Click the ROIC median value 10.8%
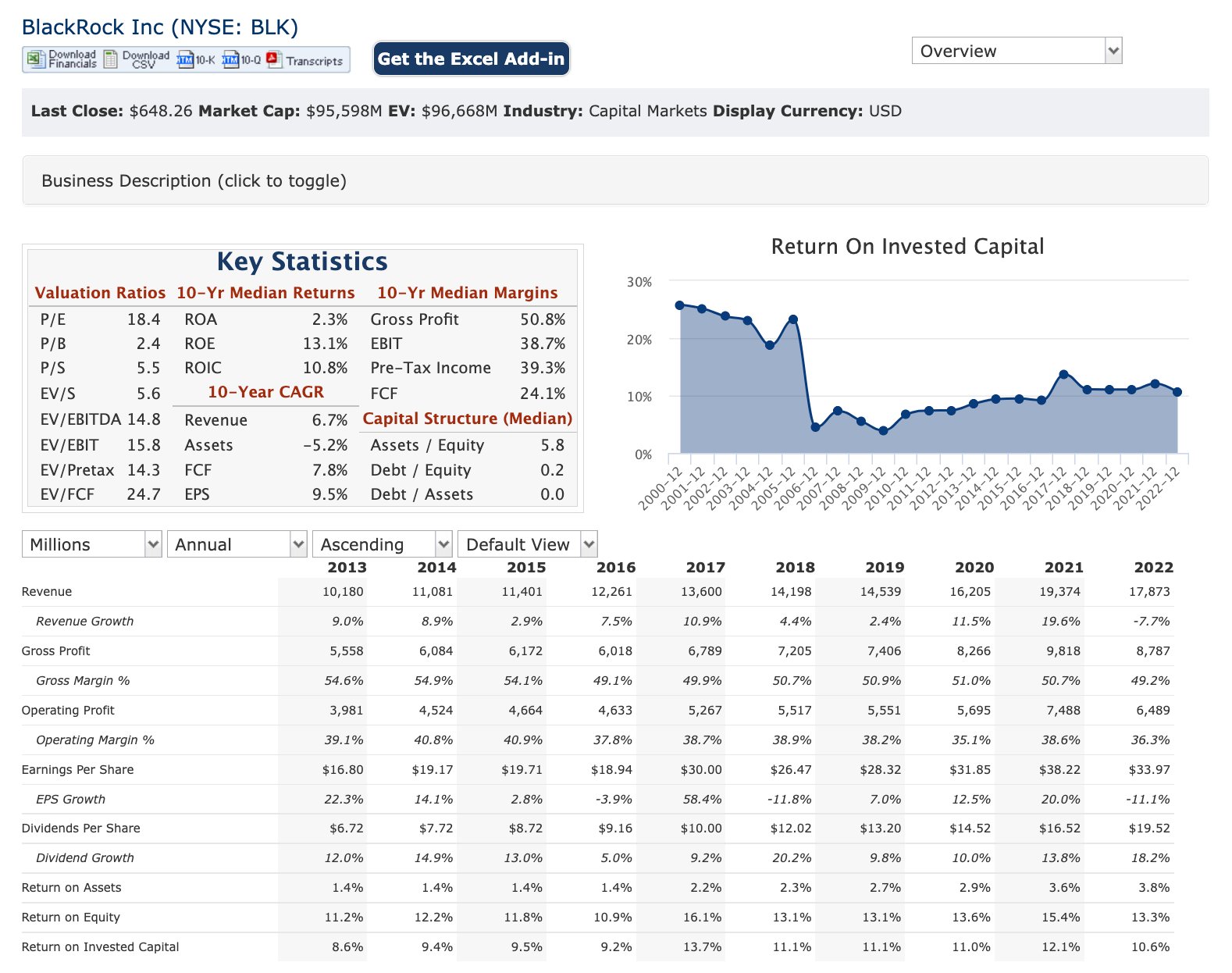This screenshot has width=1232, height=973. (x=326, y=368)
